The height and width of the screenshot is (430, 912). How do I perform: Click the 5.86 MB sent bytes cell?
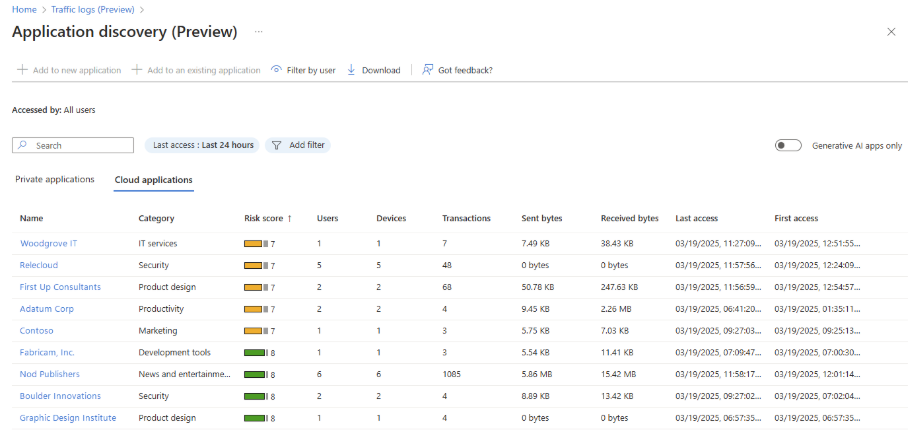pos(536,374)
